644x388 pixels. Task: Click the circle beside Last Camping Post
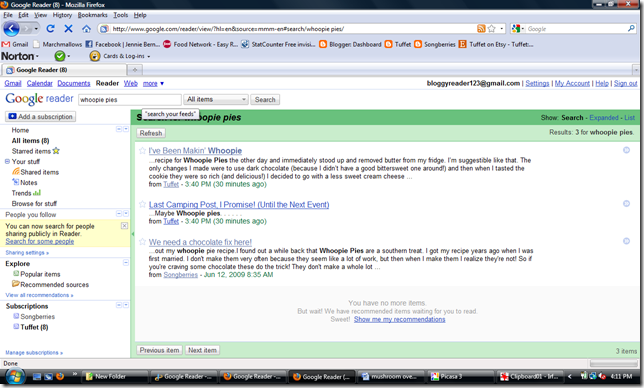click(626, 203)
